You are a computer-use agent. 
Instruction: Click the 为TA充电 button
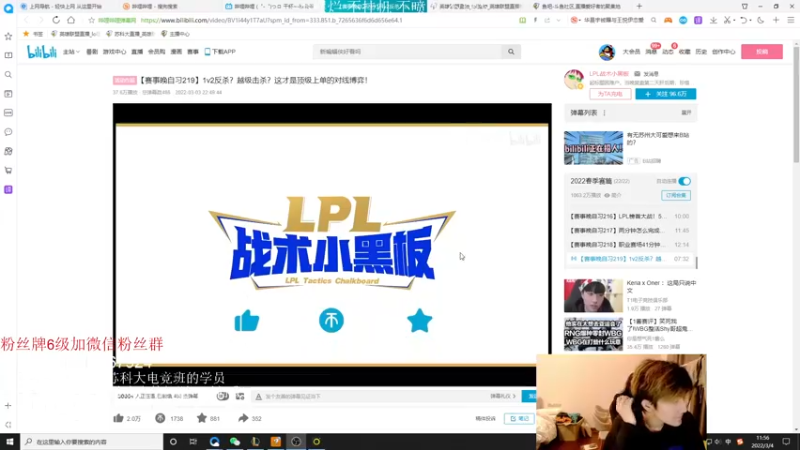pos(610,94)
